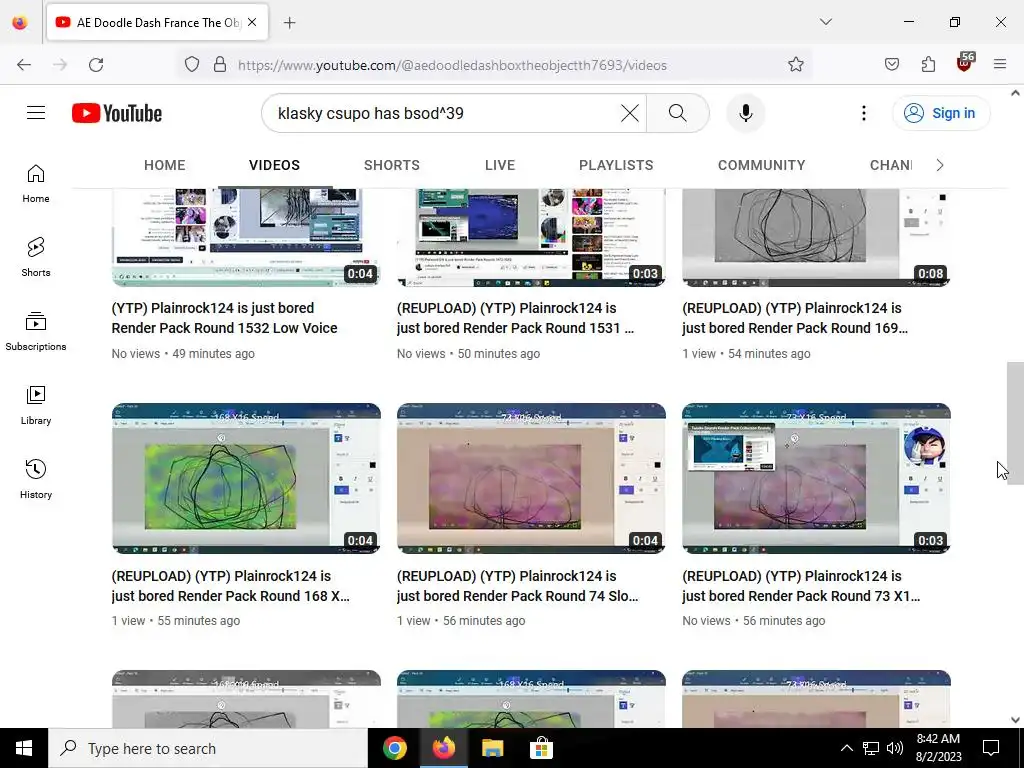Select the "55 minutes ago" text
This screenshot has width=1024, height=768.
pos(199,621)
